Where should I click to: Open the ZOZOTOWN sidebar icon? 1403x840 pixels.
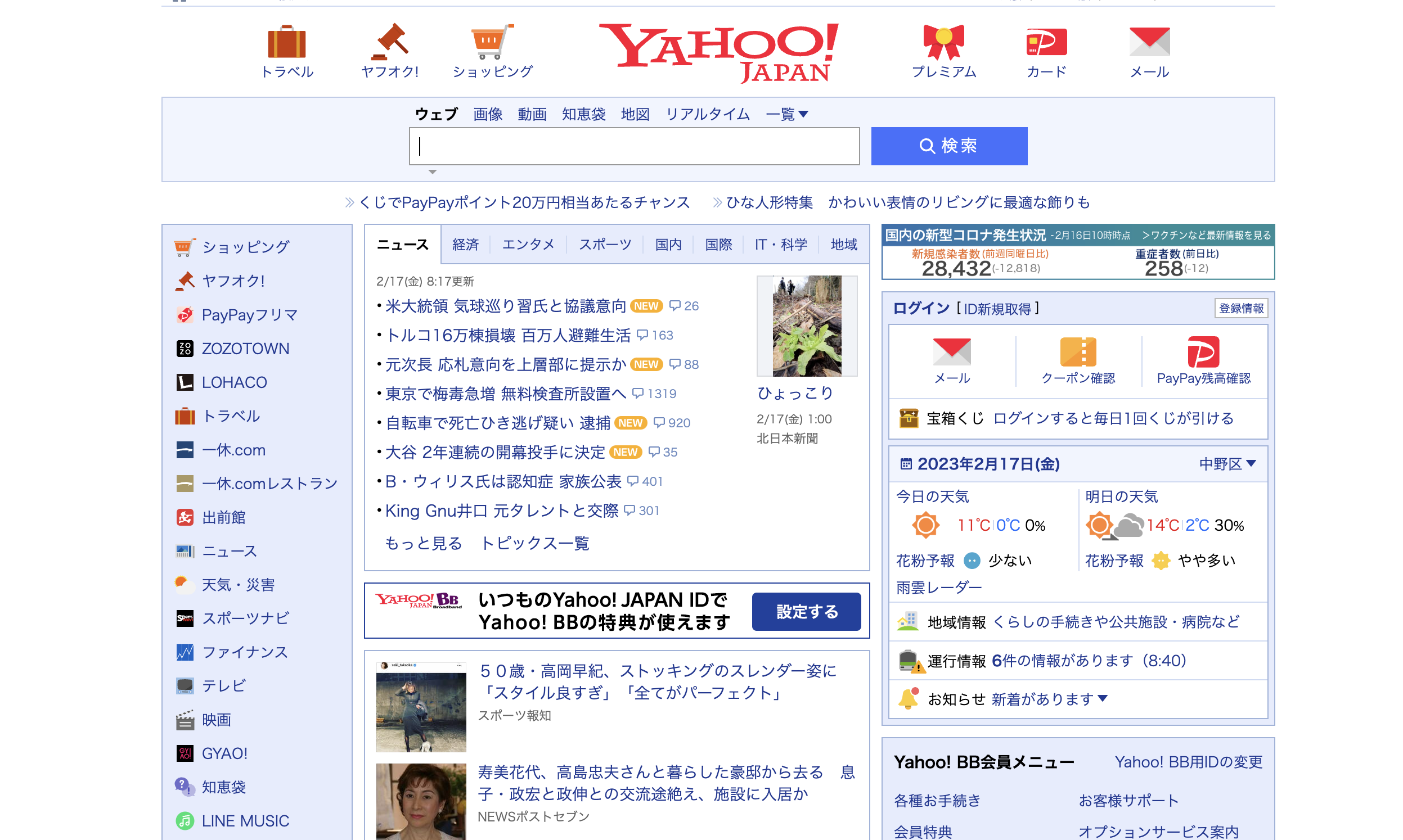pos(185,349)
